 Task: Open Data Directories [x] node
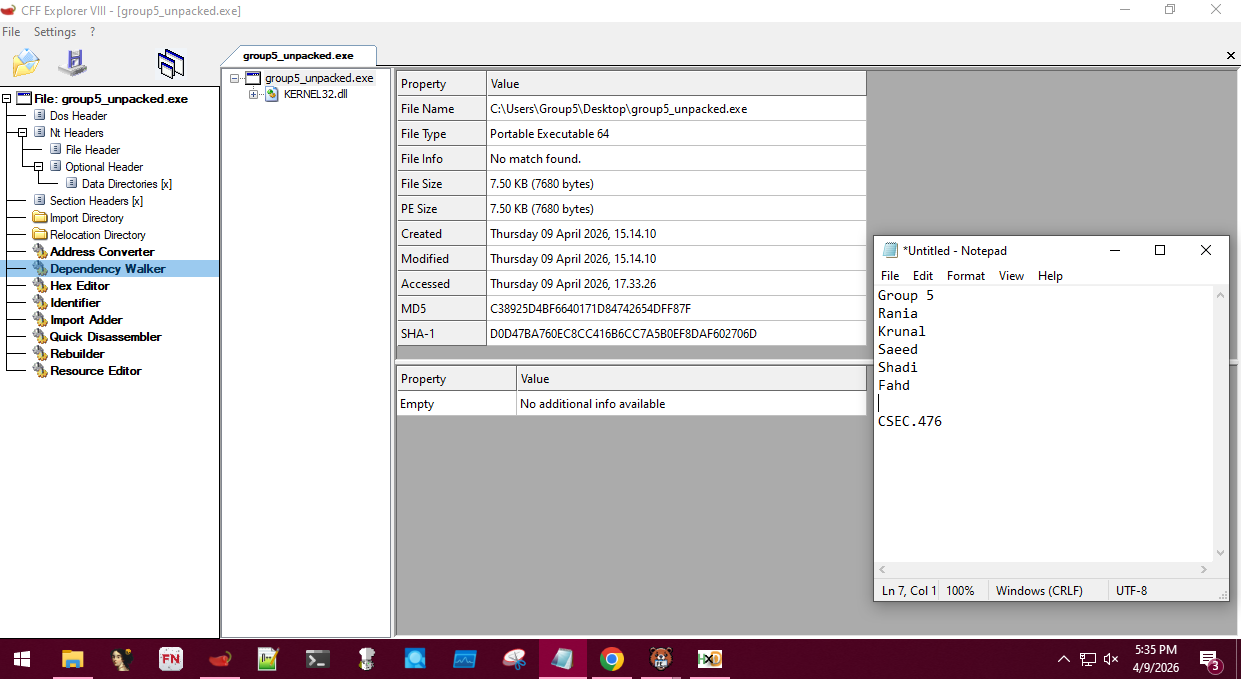coord(127,184)
